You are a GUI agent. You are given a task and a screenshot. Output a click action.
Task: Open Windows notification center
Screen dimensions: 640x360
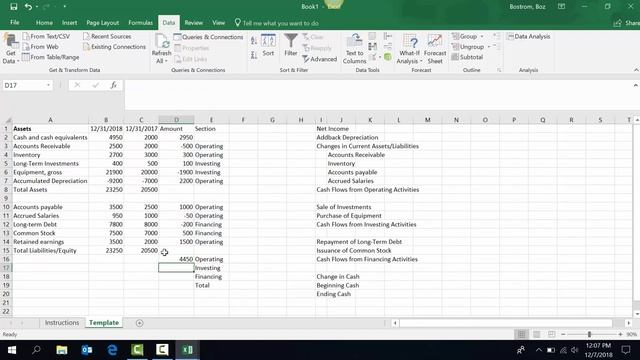pos(626,350)
